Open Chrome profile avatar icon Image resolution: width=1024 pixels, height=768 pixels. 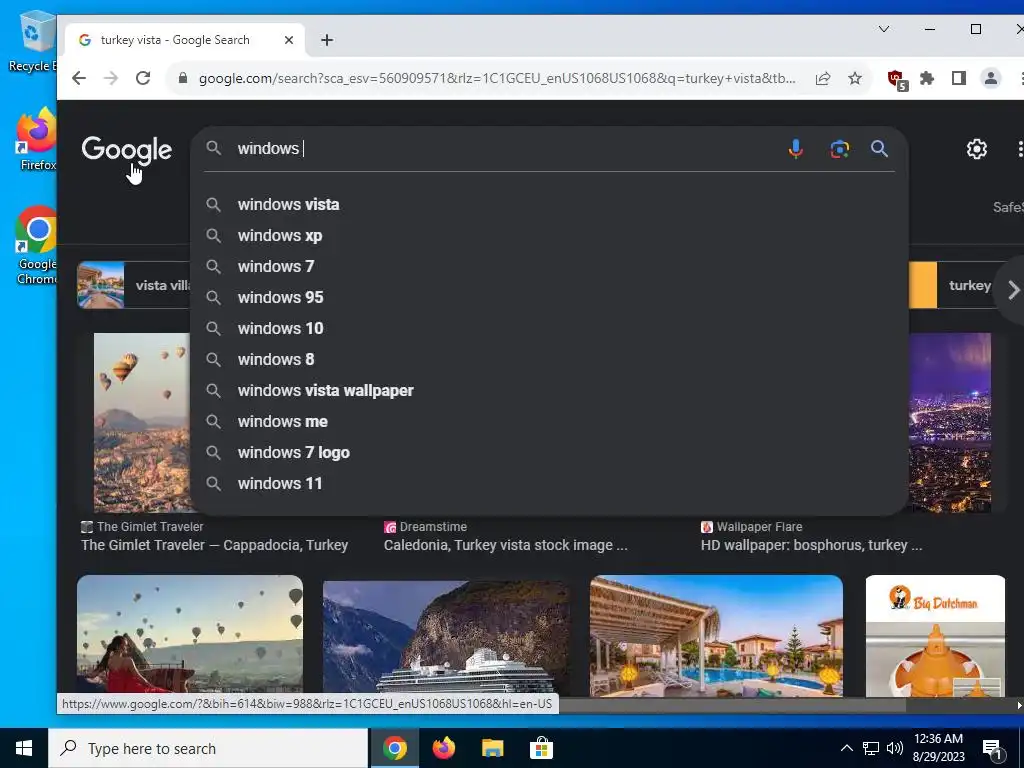point(990,78)
